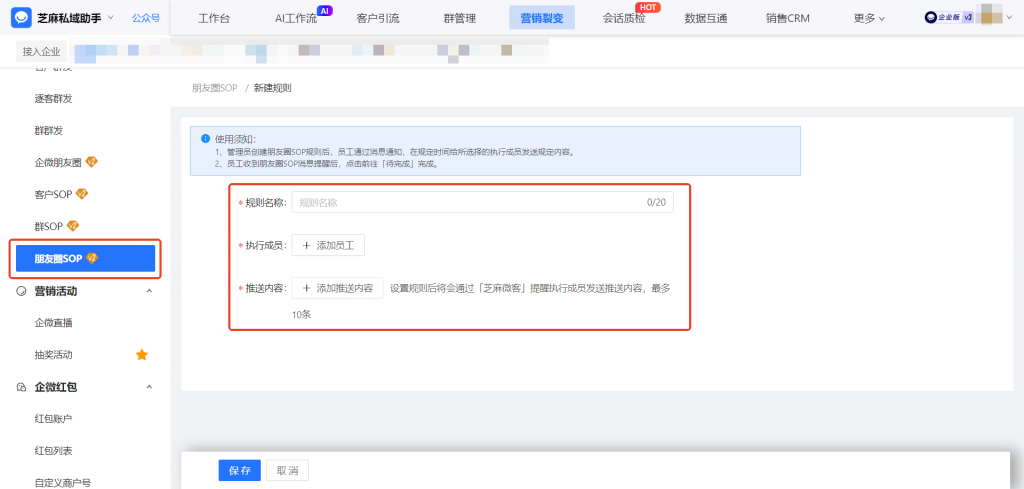Click the 企微红包 section icon
The image size is (1024, 489).
pos(21,387)
